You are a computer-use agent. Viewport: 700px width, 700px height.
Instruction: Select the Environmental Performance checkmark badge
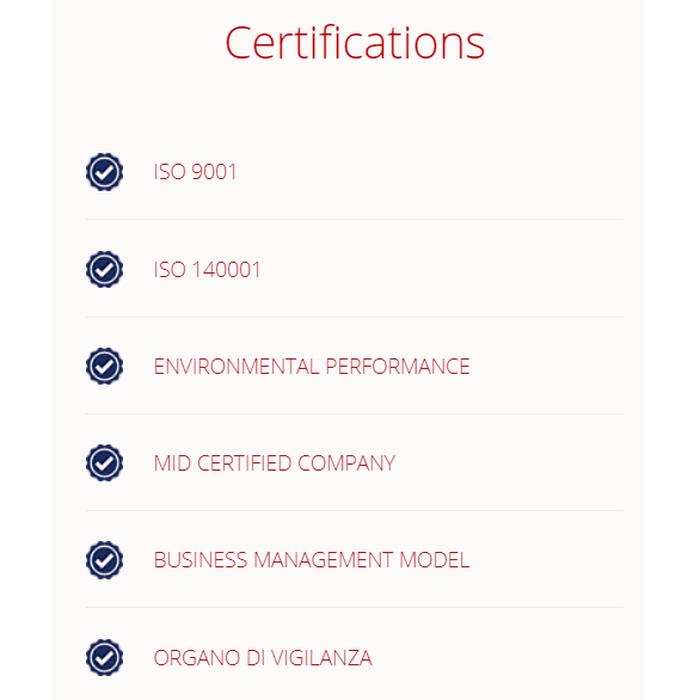[x=104, y=366]
